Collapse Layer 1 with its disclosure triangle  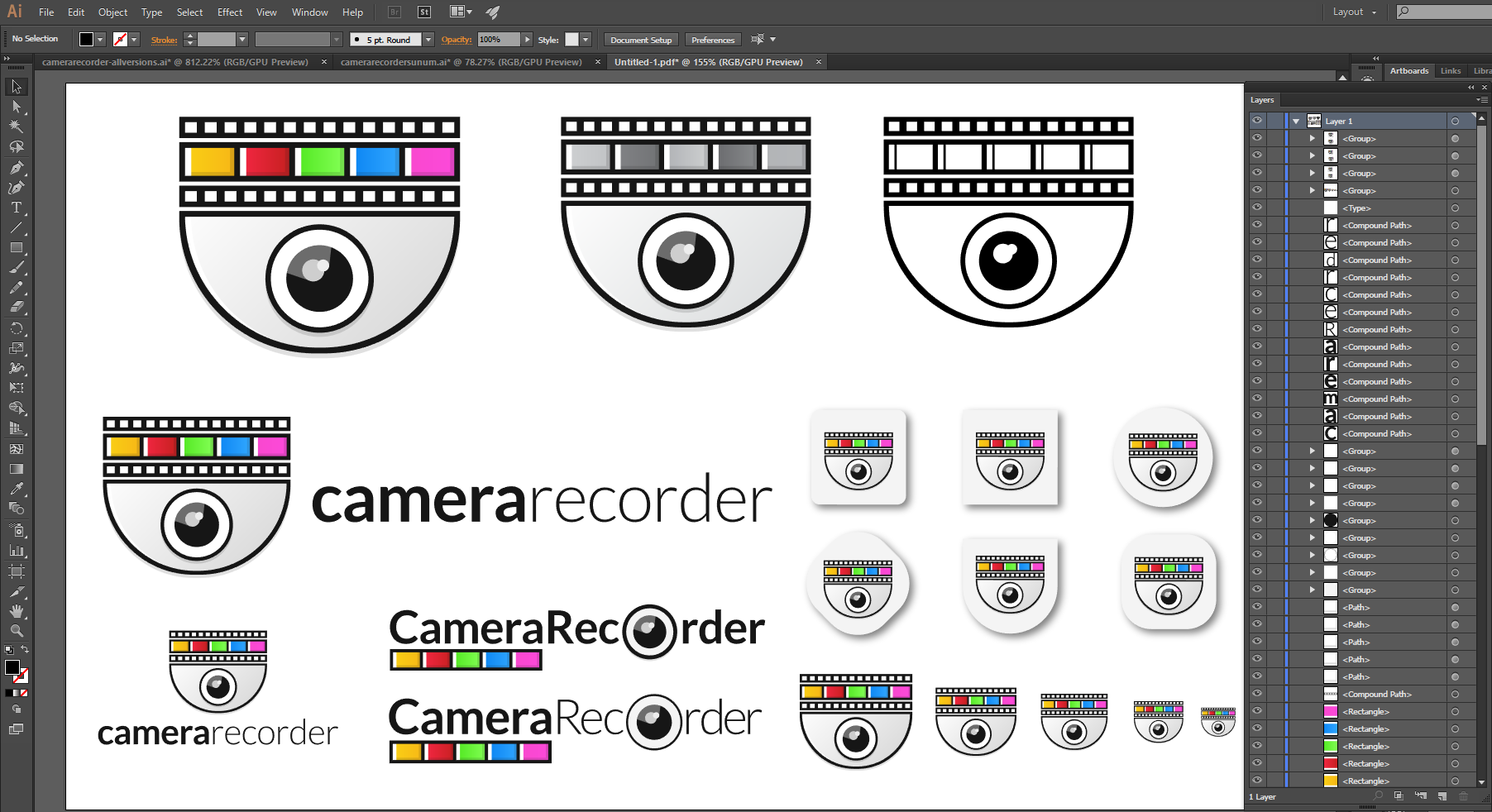click(x=1296, y=121)
